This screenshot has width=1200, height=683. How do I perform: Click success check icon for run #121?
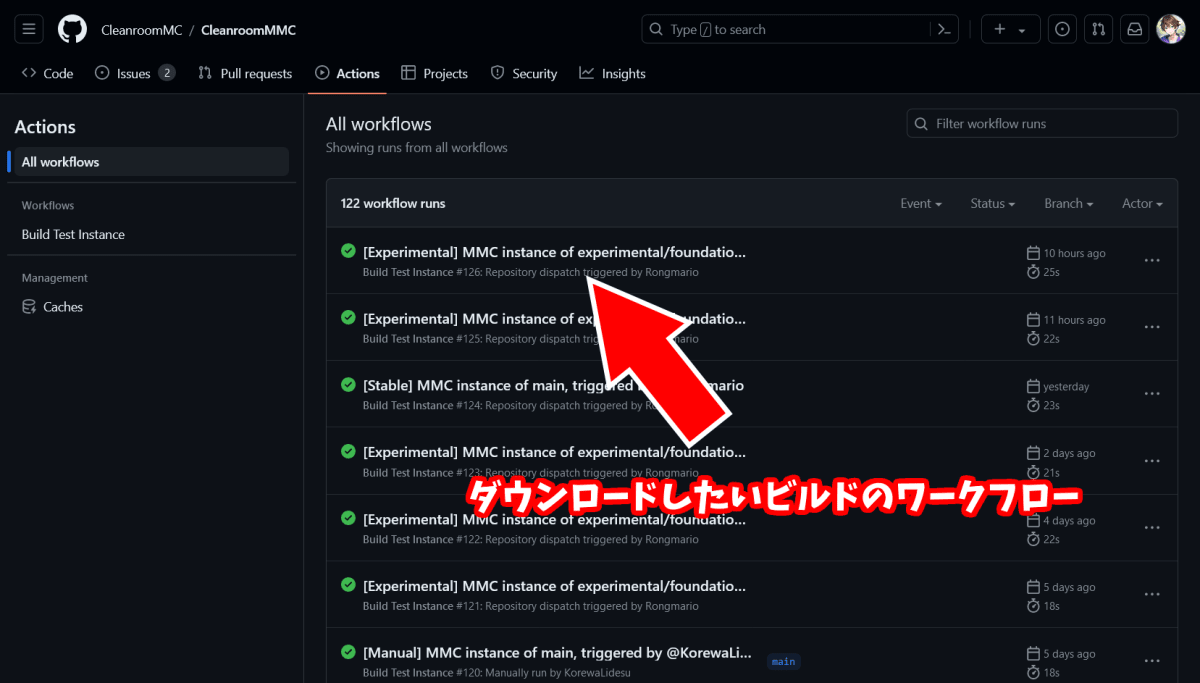(348, 585)
